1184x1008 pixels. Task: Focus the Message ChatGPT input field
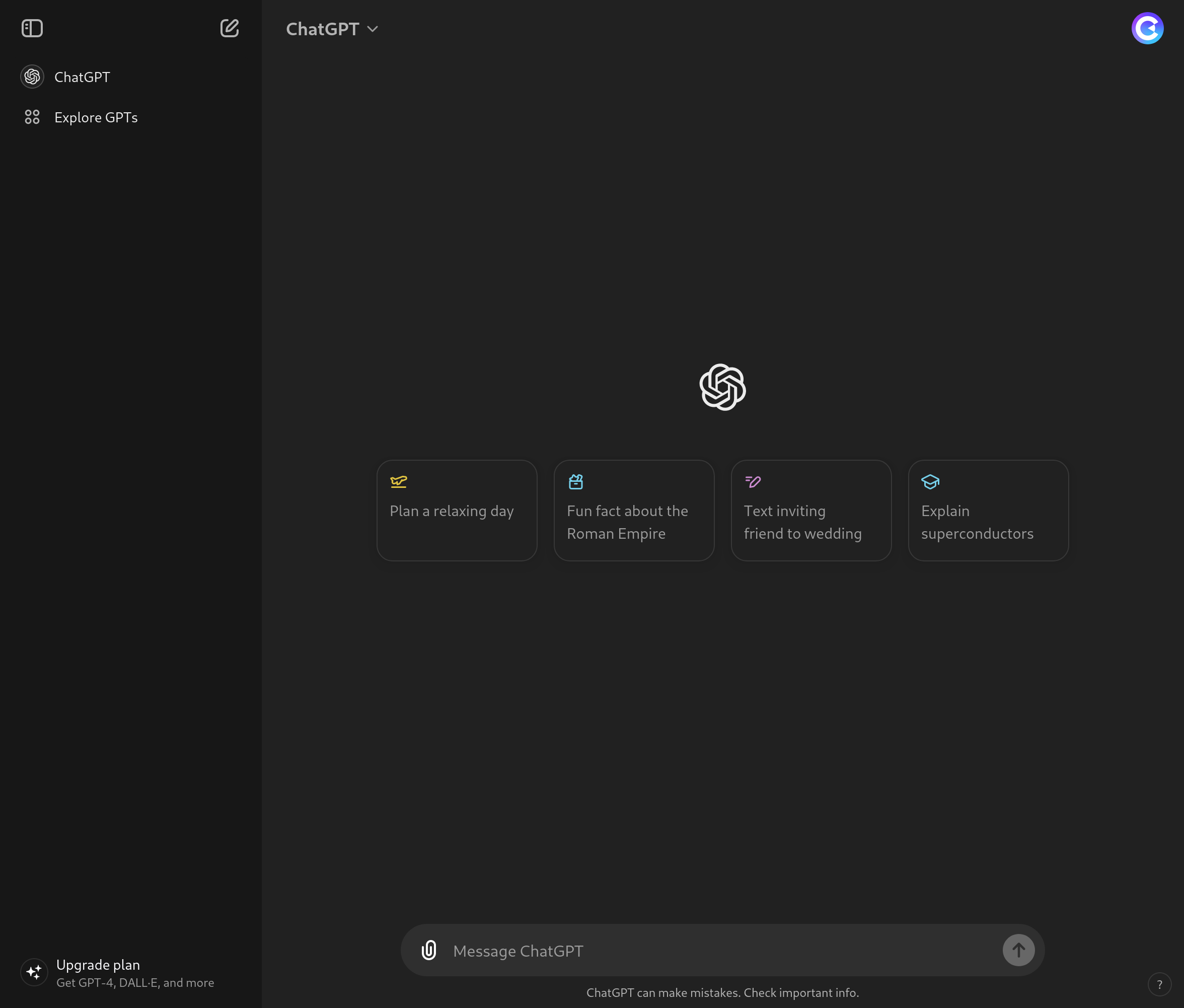point(720,951)
